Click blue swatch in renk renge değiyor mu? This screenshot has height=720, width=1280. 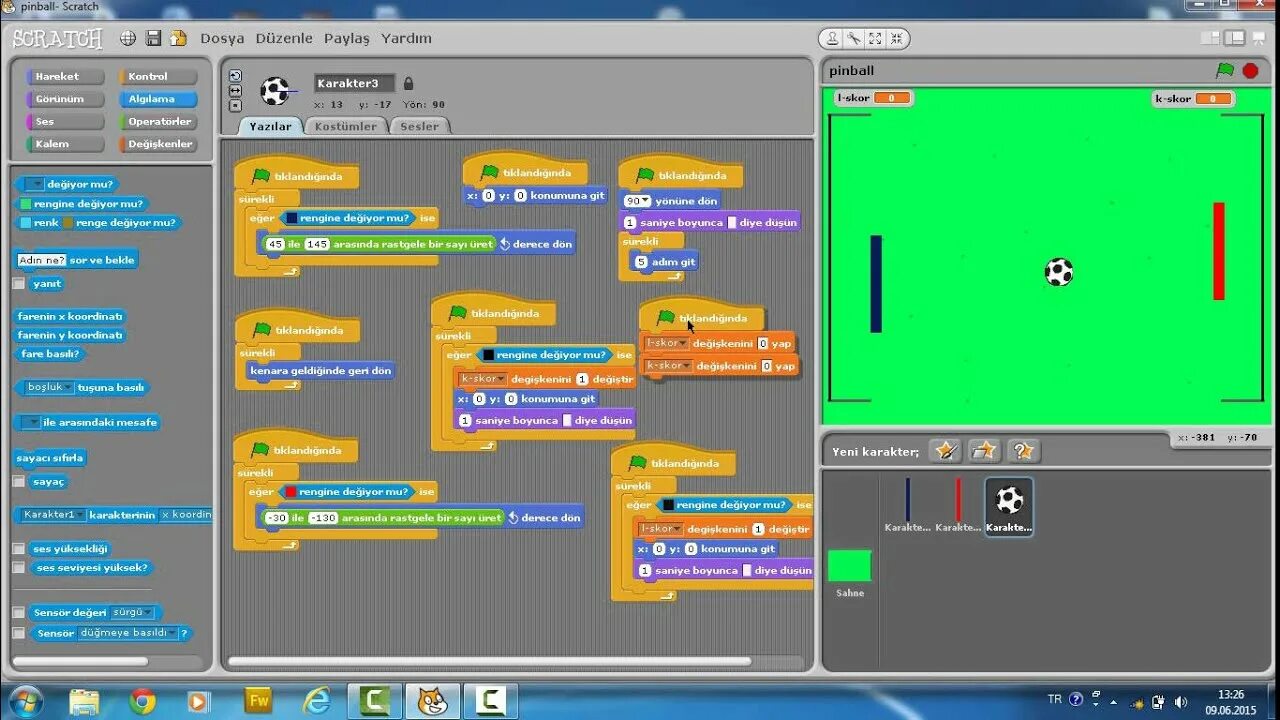pyautogui.click(x=26, y=223)
